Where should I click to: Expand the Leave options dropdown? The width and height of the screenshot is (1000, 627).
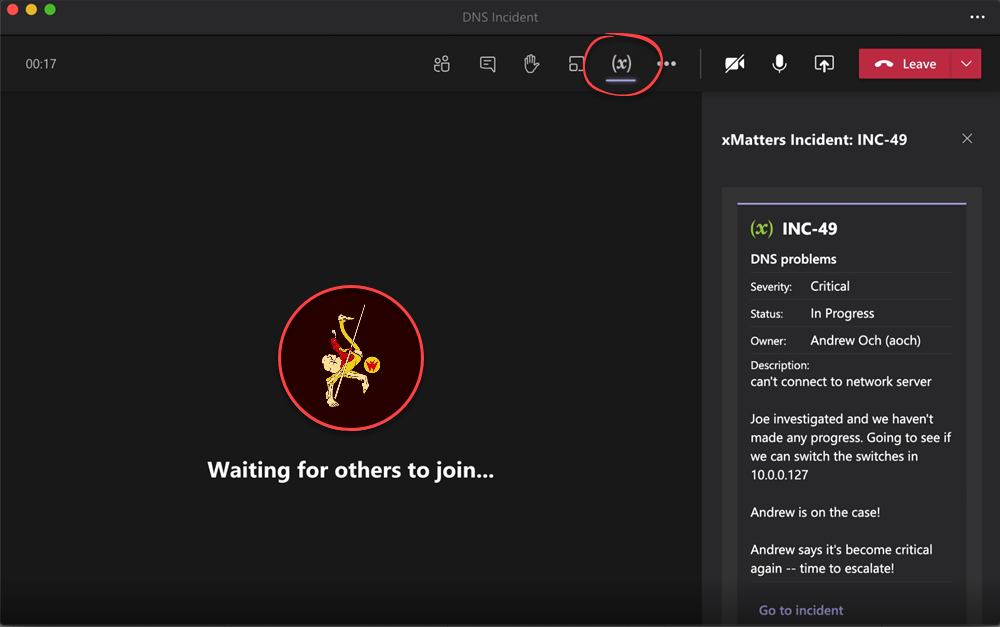(x=966, y=64)
